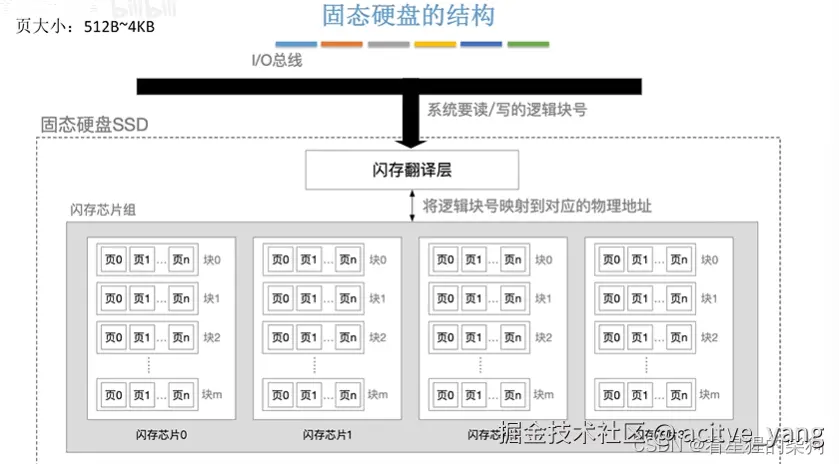This screenshot has height=464, width=839.
Task: Select 页0 in 块1 of 闪存芯片0
Action: coord(114,298)
